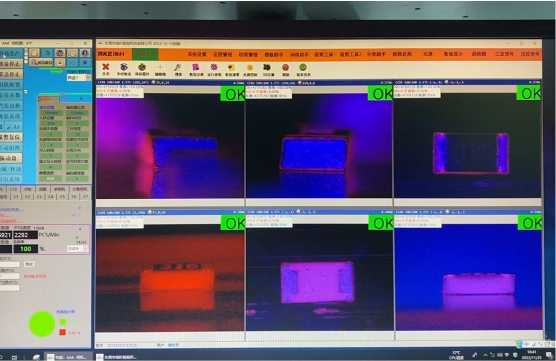Open the 系统设置 menu in orange bar
556x361 pixels.
(x=197, y=54)
